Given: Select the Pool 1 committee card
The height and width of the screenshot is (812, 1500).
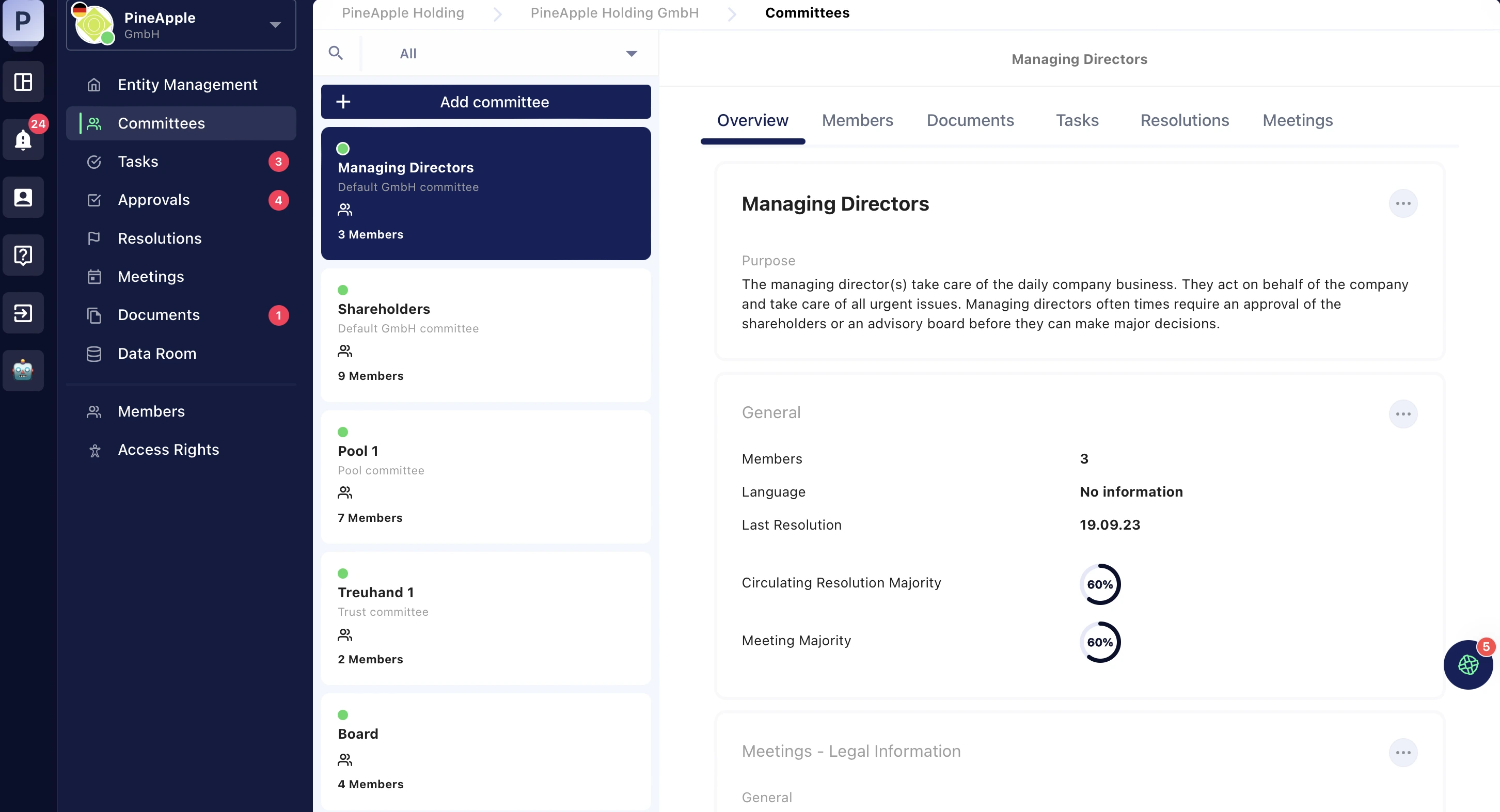Looking at the screenshot, I should coord(486,477).
